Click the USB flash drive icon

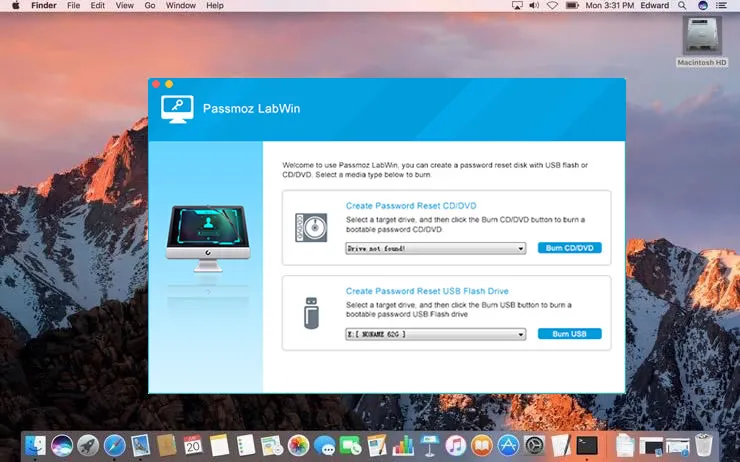311,313
